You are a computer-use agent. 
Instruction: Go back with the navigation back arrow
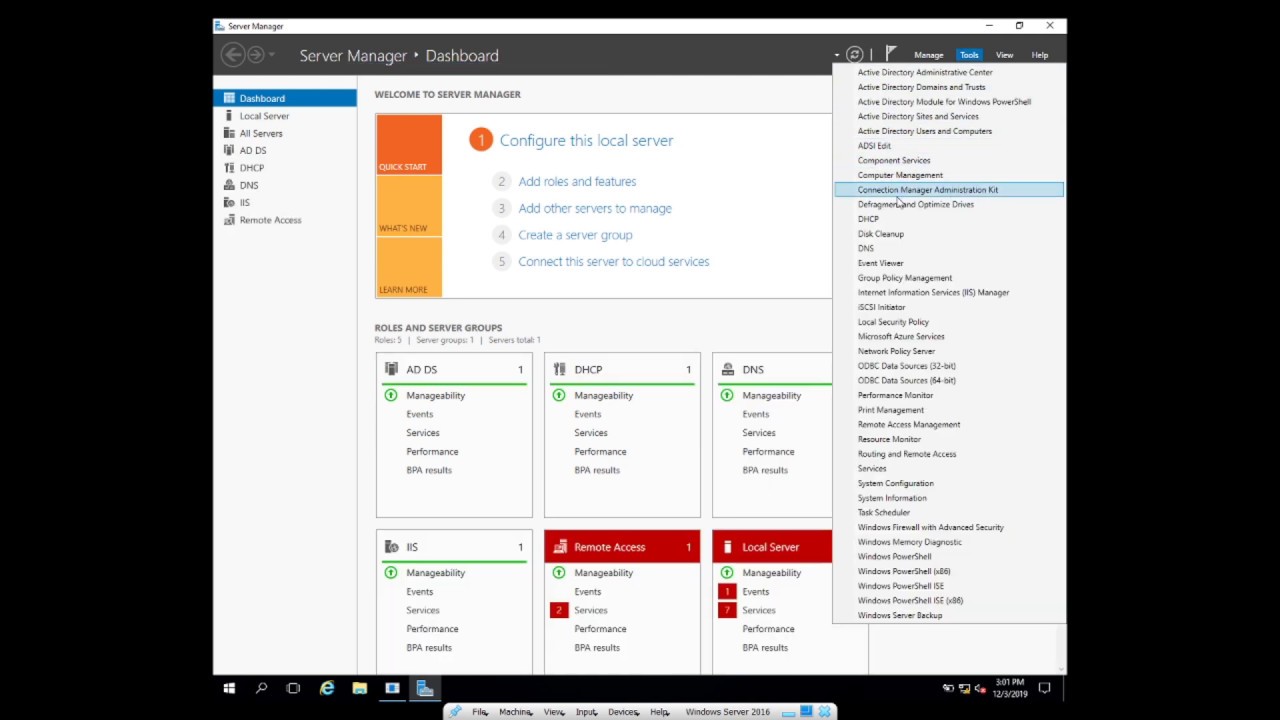[x=233, y=55]
